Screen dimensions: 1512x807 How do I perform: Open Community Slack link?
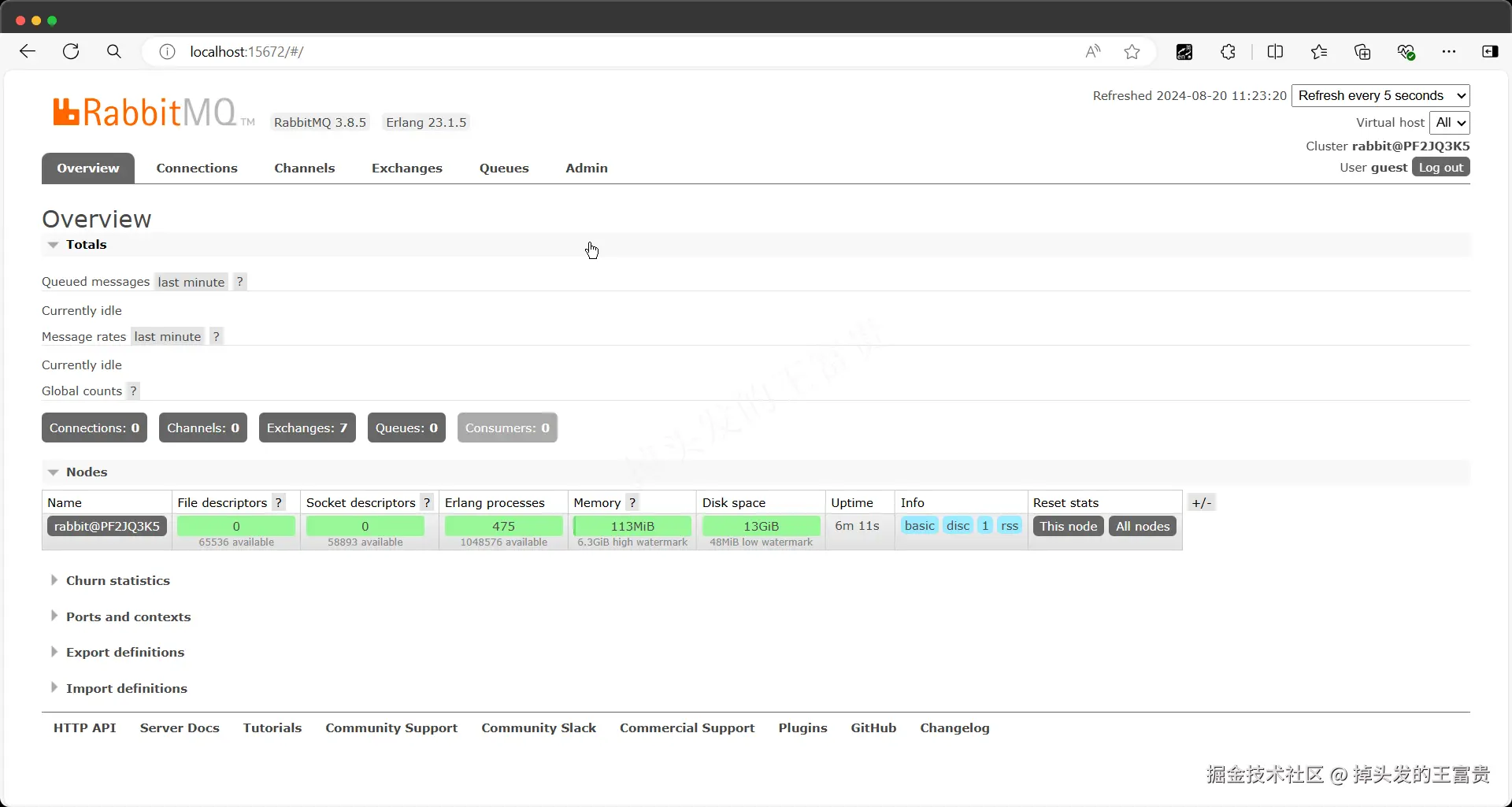[539, 728]
